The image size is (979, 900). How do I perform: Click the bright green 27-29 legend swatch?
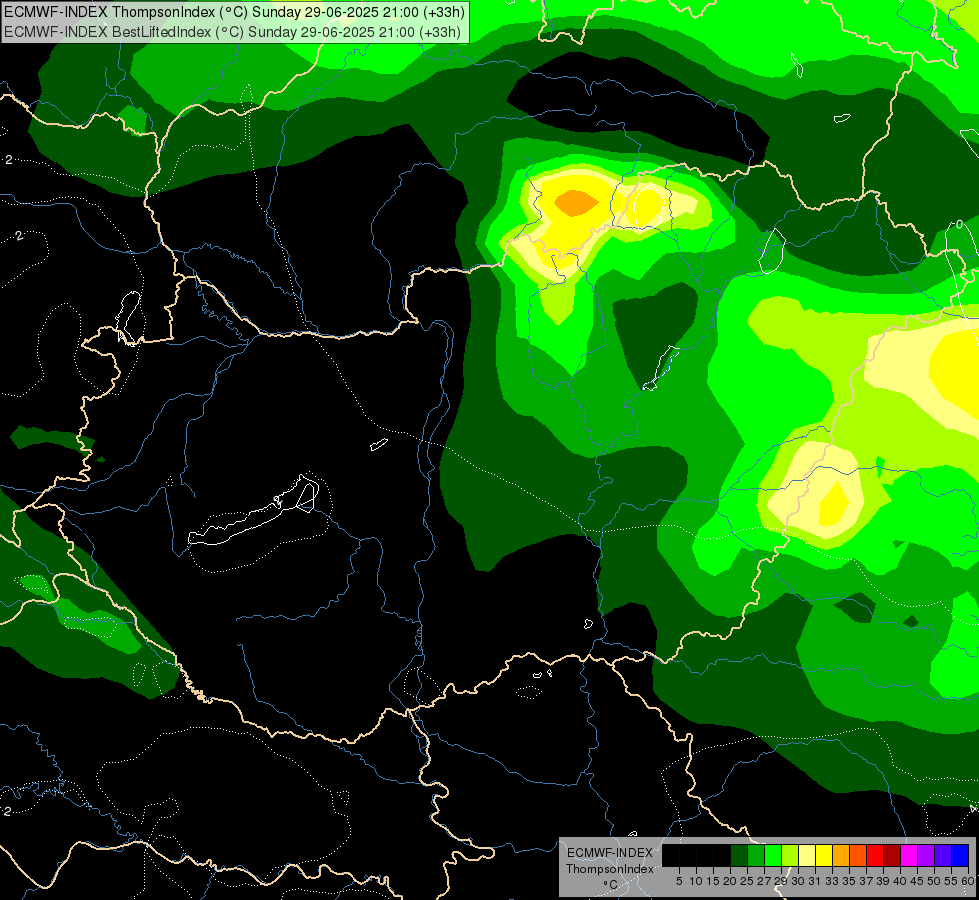pos(773,855)
